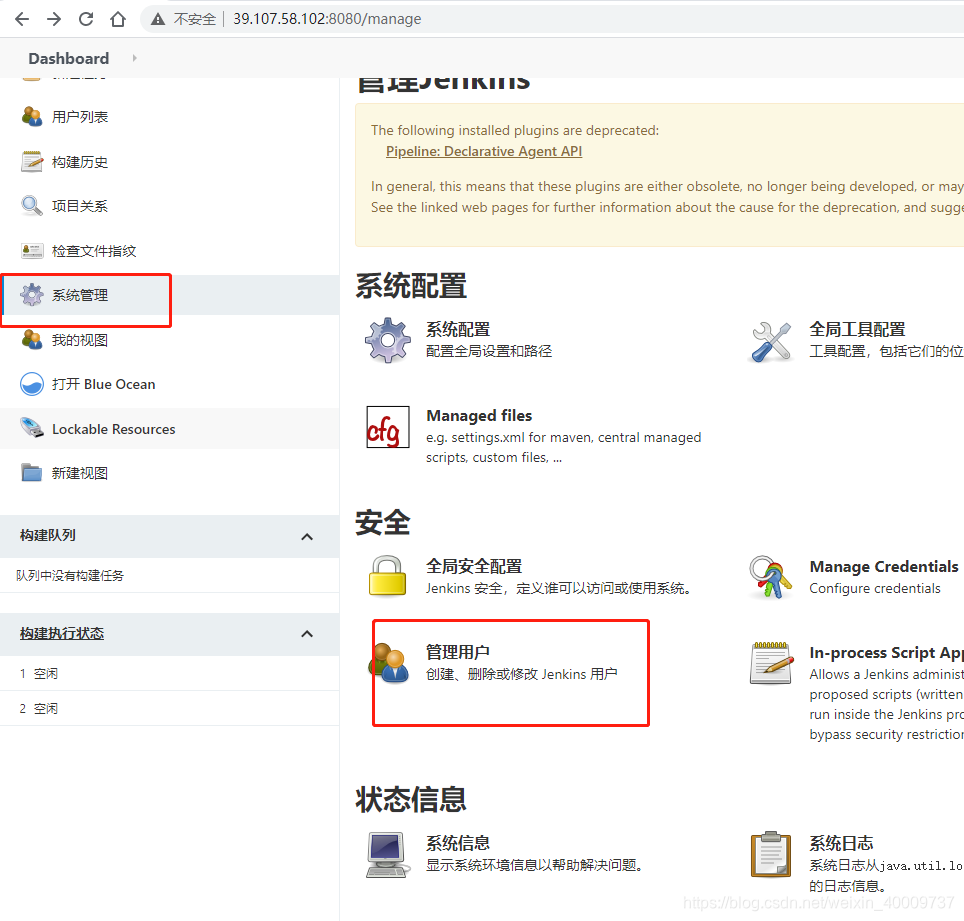Click the 系统信息 computer monitor icon

(387, 854)
